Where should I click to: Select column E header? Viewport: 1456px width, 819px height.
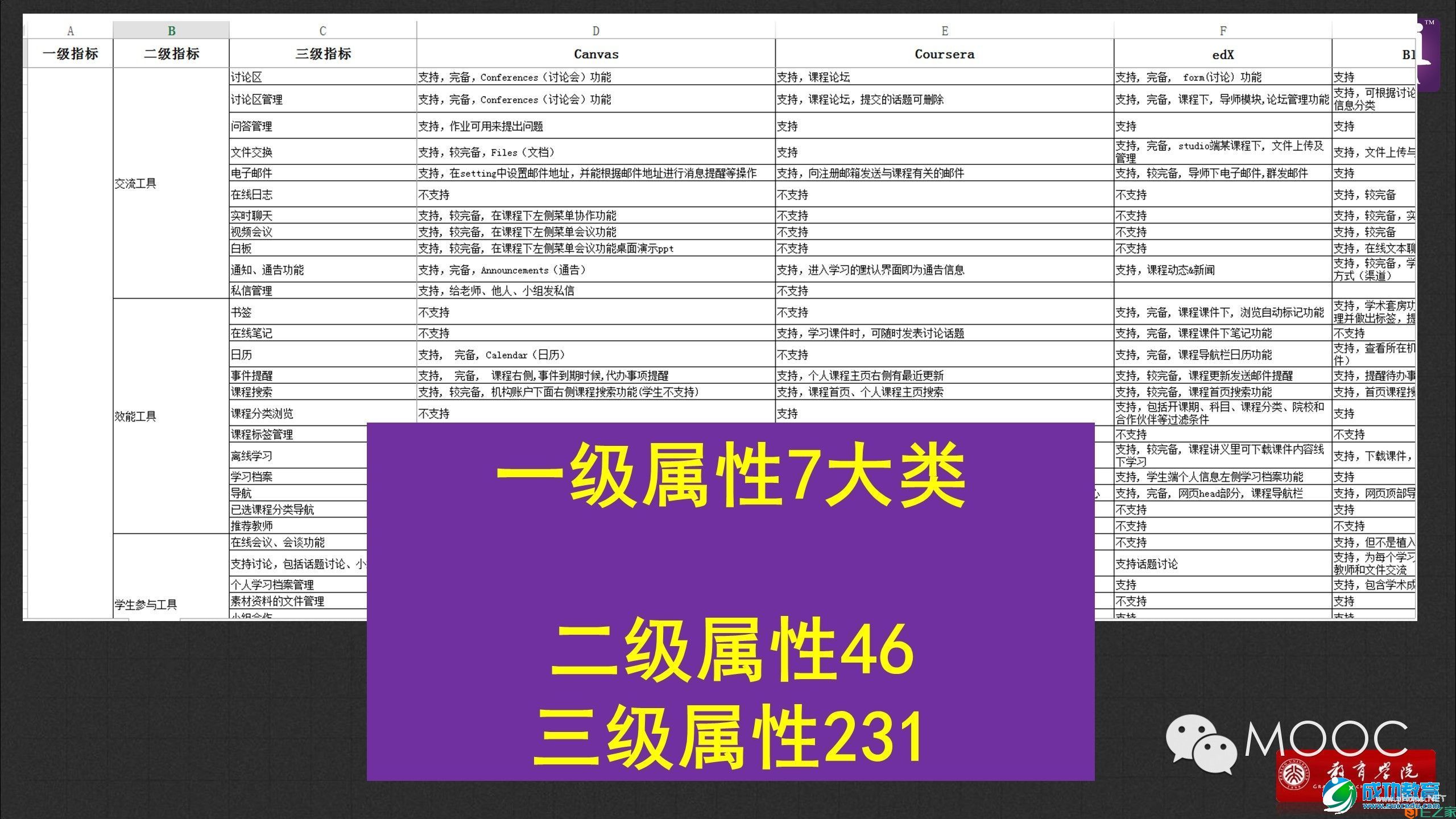[944, 31]
